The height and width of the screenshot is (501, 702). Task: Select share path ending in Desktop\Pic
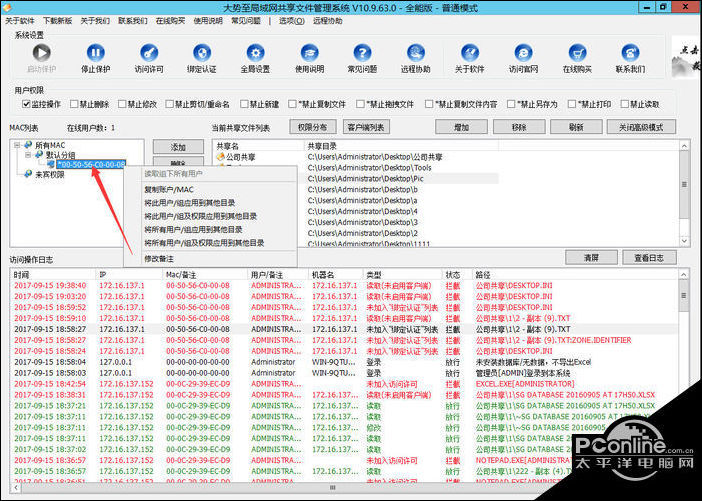[x=365, y=179]
